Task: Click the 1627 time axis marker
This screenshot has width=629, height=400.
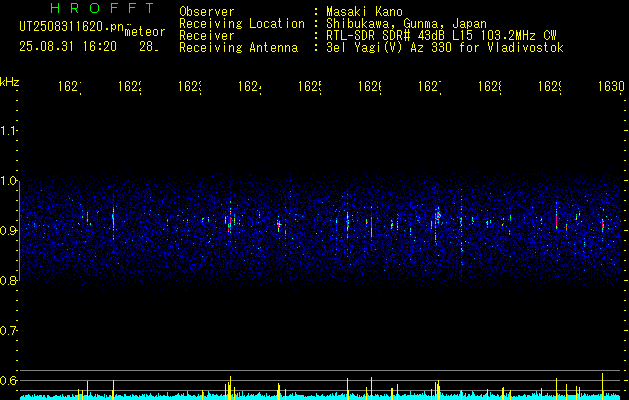Action: click(x=430, y=87)
